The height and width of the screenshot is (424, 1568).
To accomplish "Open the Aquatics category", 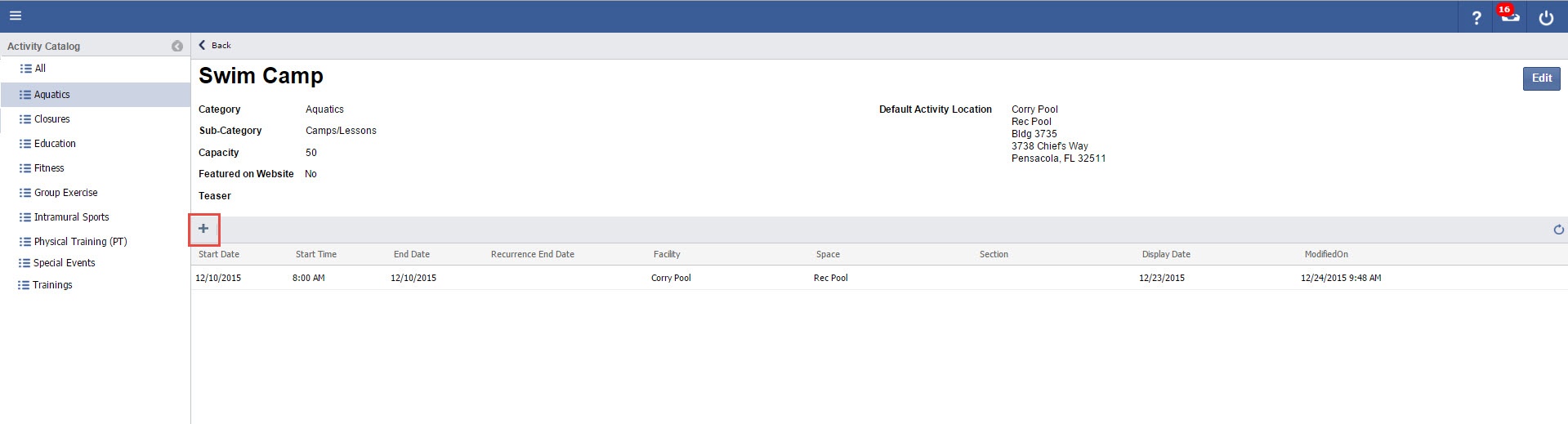I will [x=51, y=95].
